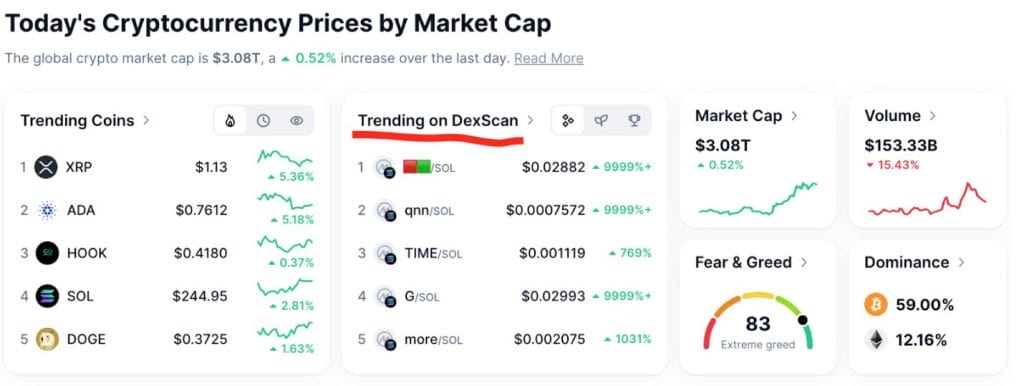The height and width of the screenshot is (386, 1024).
Task: Open the qnn/SOL pair row
Action: pos(504,210)
